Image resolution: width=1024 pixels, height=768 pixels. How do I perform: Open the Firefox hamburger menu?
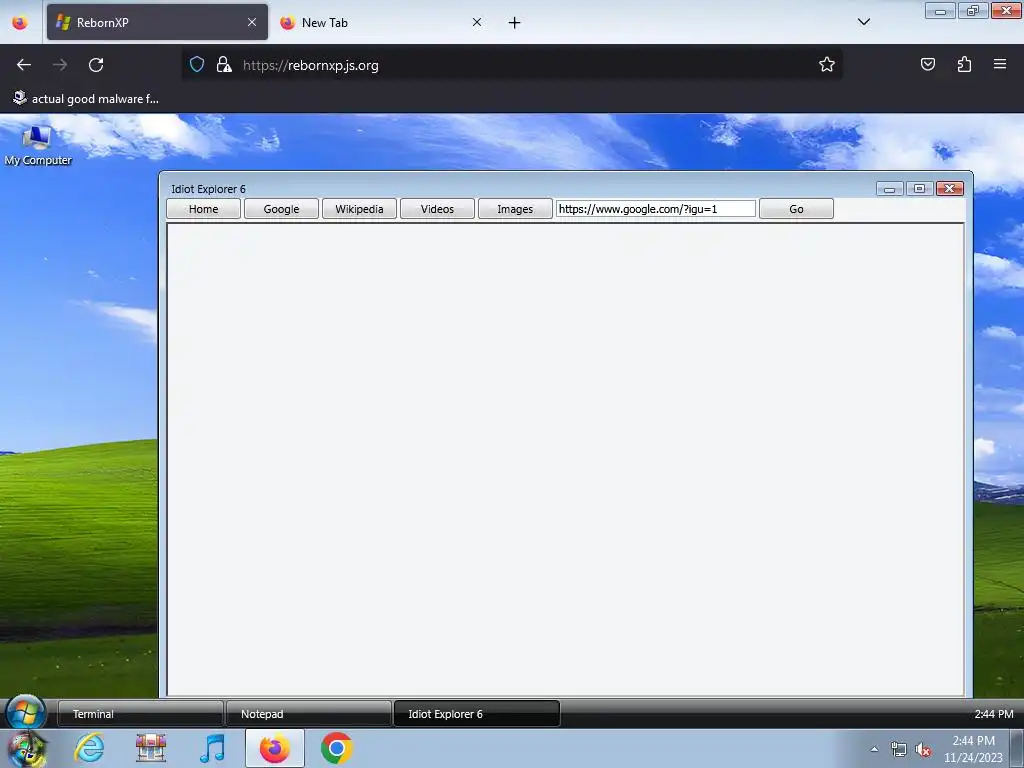tap(1000, 64)
